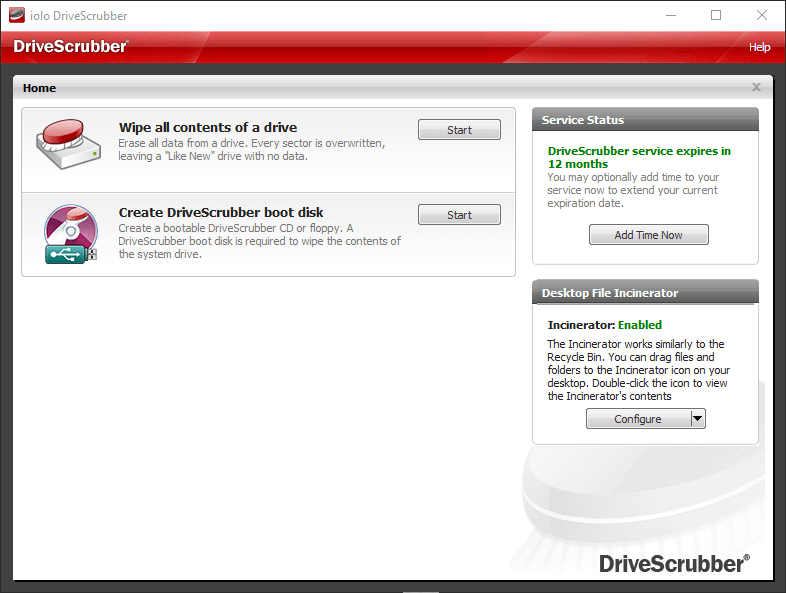
Task: Click the Configure button
Action: coord(638,419)
